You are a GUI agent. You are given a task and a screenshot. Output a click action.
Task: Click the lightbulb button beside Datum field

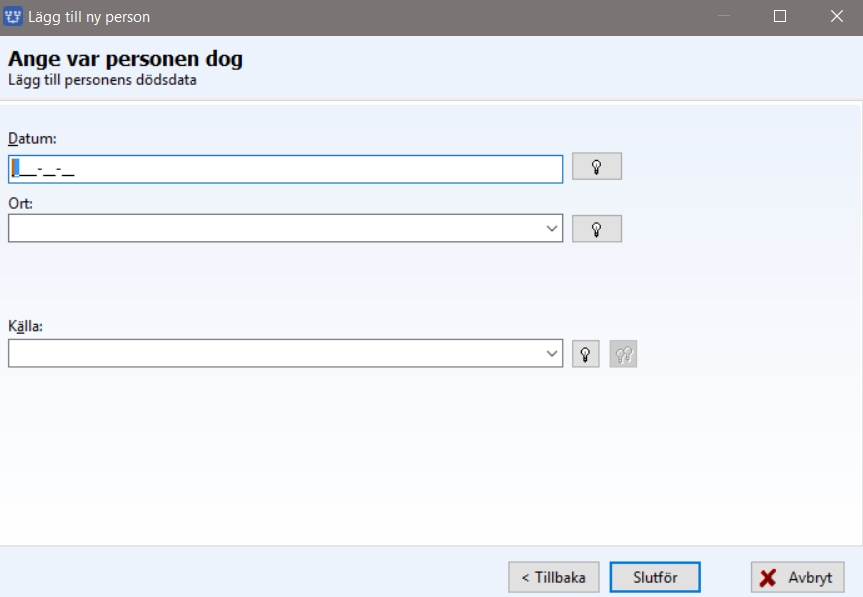597,166
